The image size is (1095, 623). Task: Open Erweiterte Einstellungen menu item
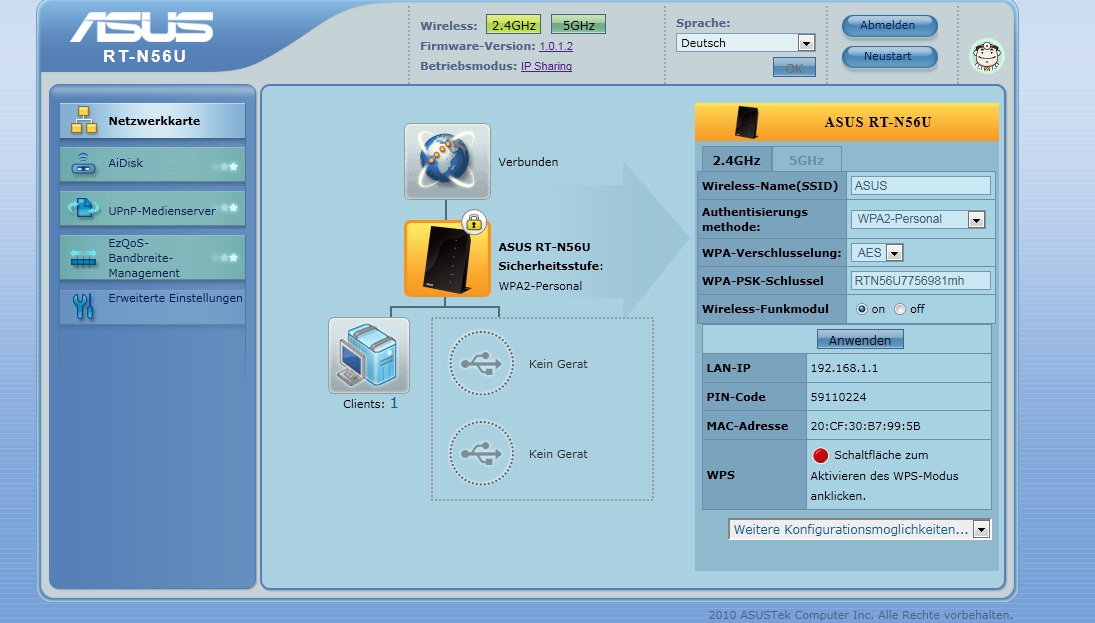coord(152,306)
